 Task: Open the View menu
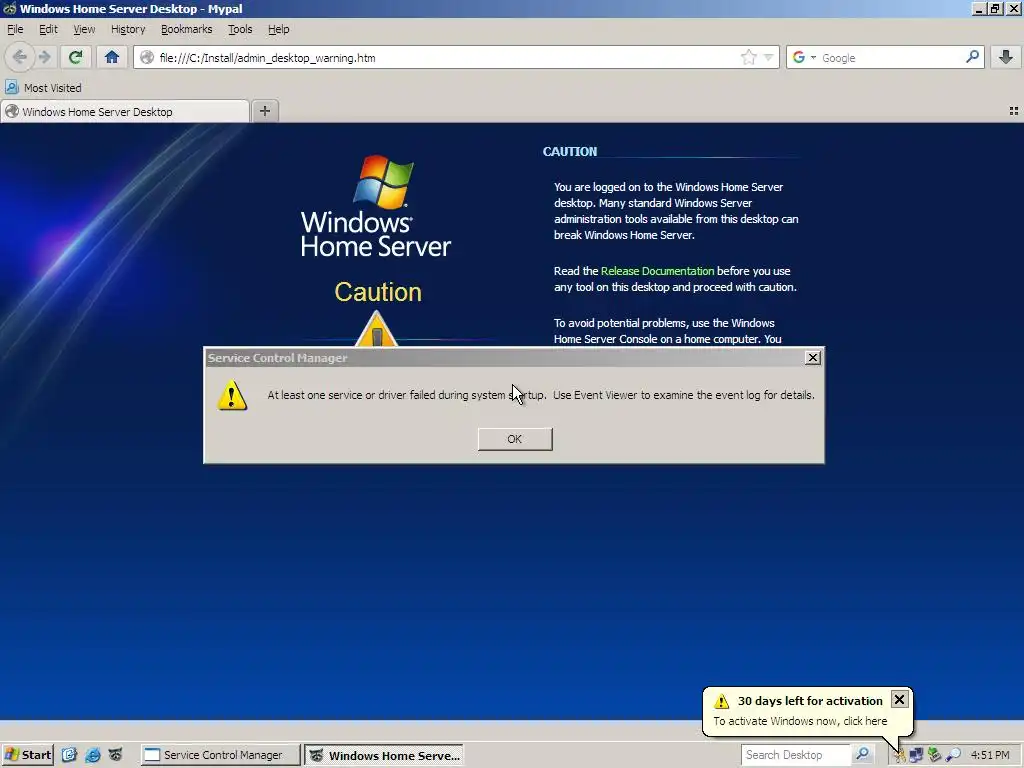(x=84, y=29)
